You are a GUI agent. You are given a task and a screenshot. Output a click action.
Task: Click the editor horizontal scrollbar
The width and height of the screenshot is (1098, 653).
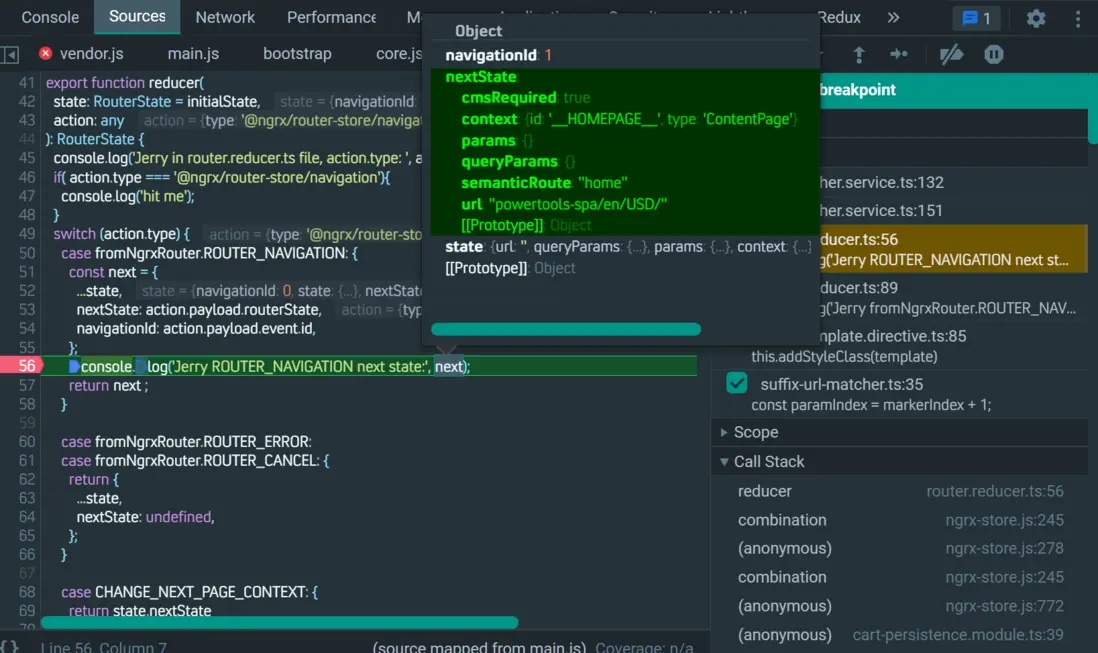(x=280, y=623)
